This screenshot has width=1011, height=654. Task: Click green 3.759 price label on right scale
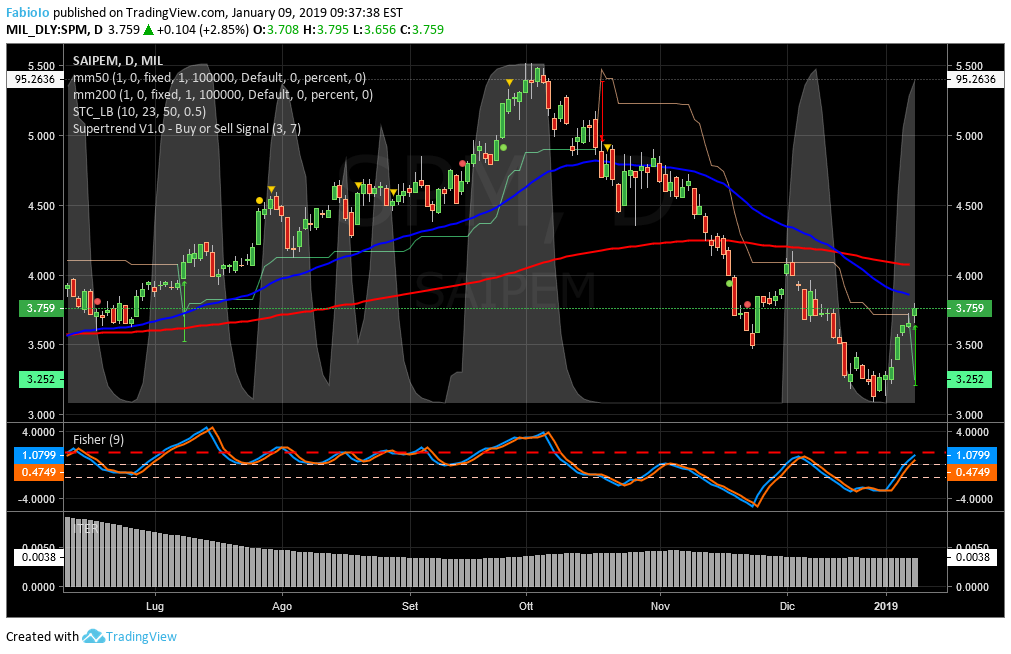pyautogui.click(x=970, y=308)
